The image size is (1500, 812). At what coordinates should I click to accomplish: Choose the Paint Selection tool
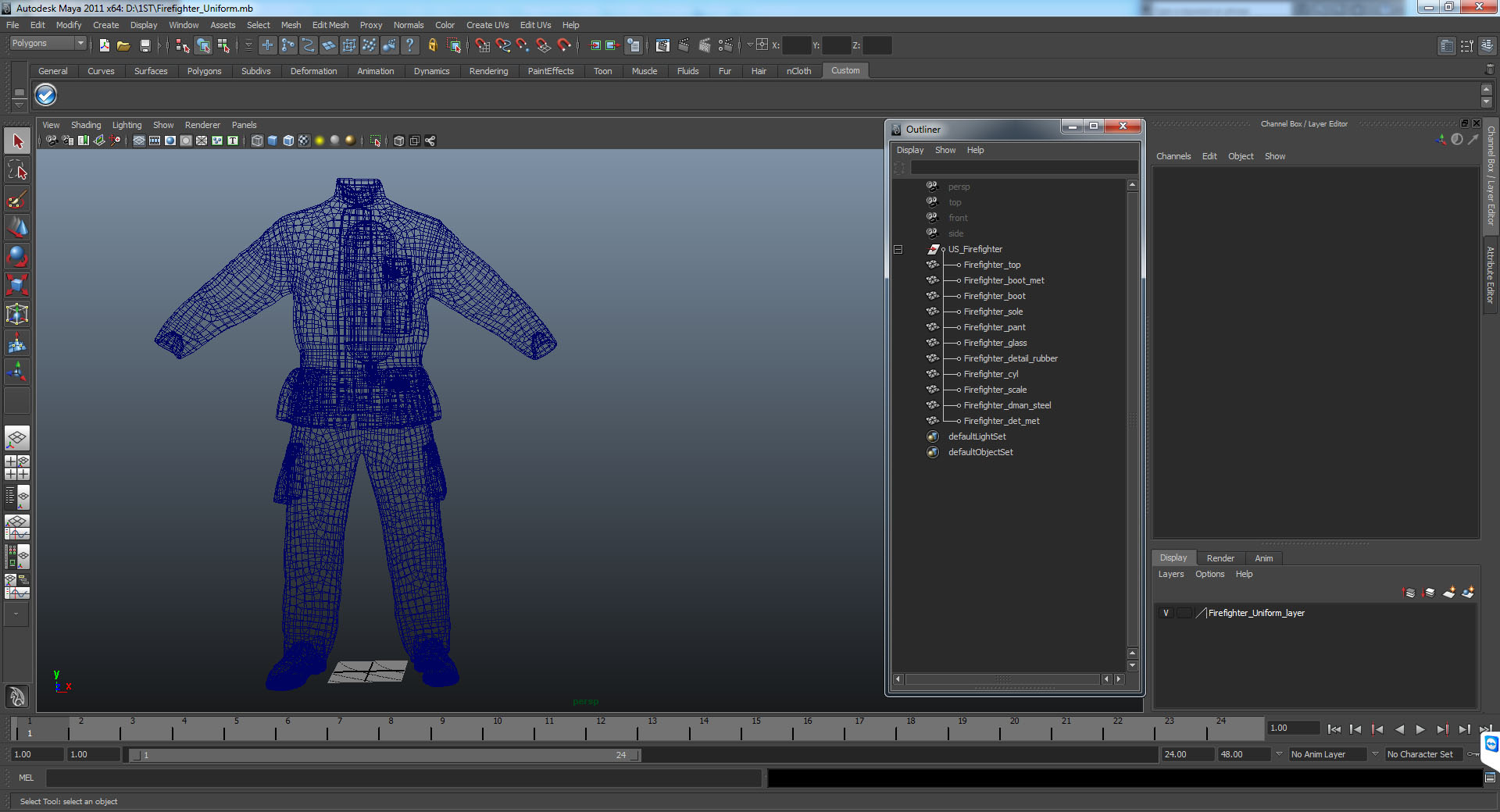tap(17, 199)
